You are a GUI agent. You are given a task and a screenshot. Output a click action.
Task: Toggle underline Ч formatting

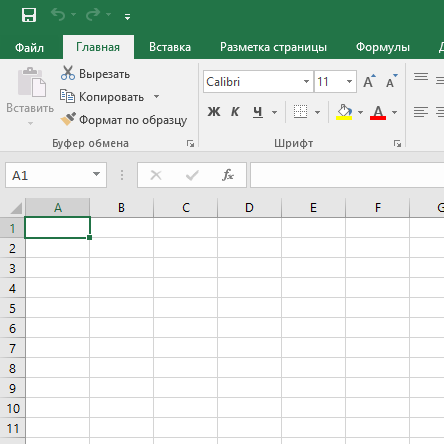257,112
